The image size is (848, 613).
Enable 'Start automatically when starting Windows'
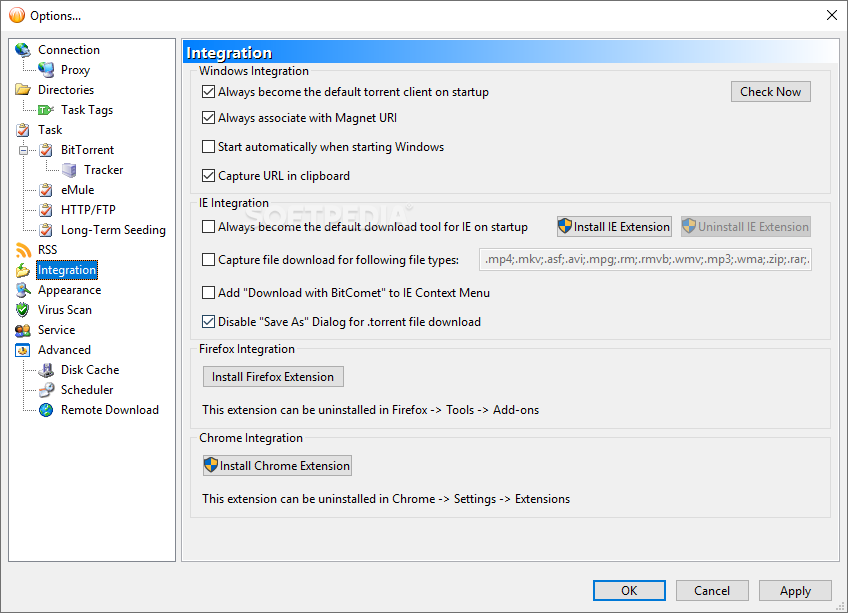(208, 147)
